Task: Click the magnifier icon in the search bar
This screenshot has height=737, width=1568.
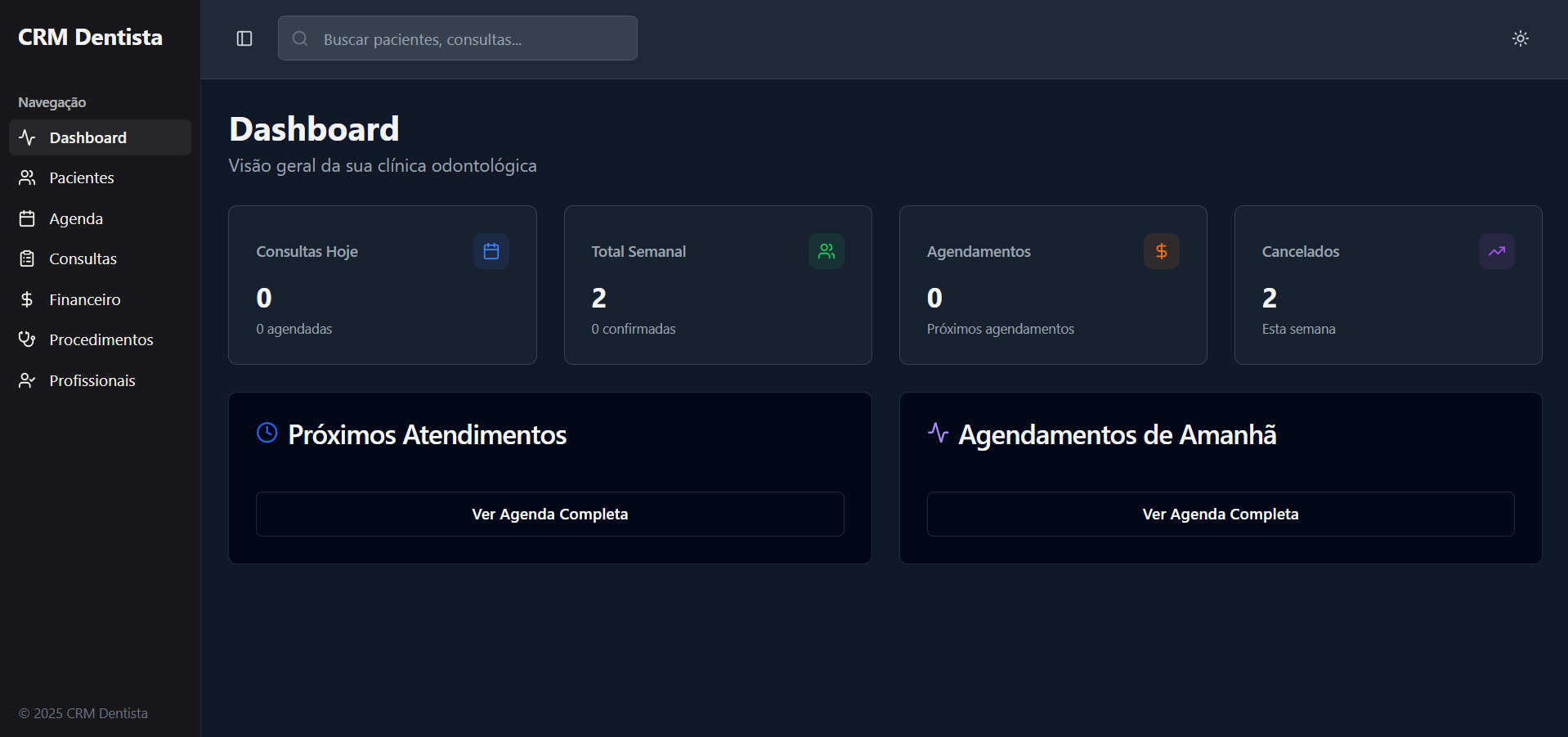Action: coord(299,38)
